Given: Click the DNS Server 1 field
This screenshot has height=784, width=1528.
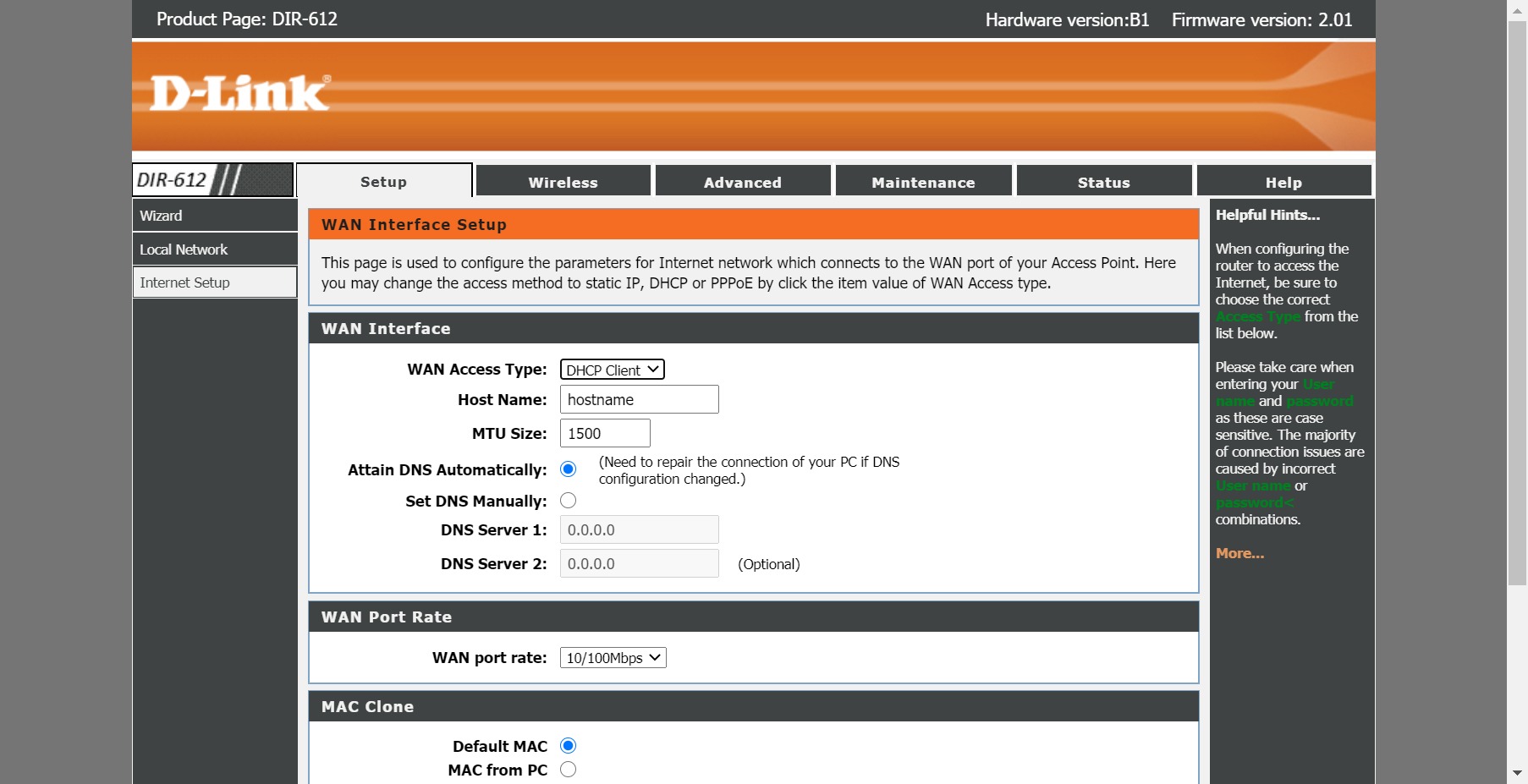Looking at the screenshot, I should [640, 529].
